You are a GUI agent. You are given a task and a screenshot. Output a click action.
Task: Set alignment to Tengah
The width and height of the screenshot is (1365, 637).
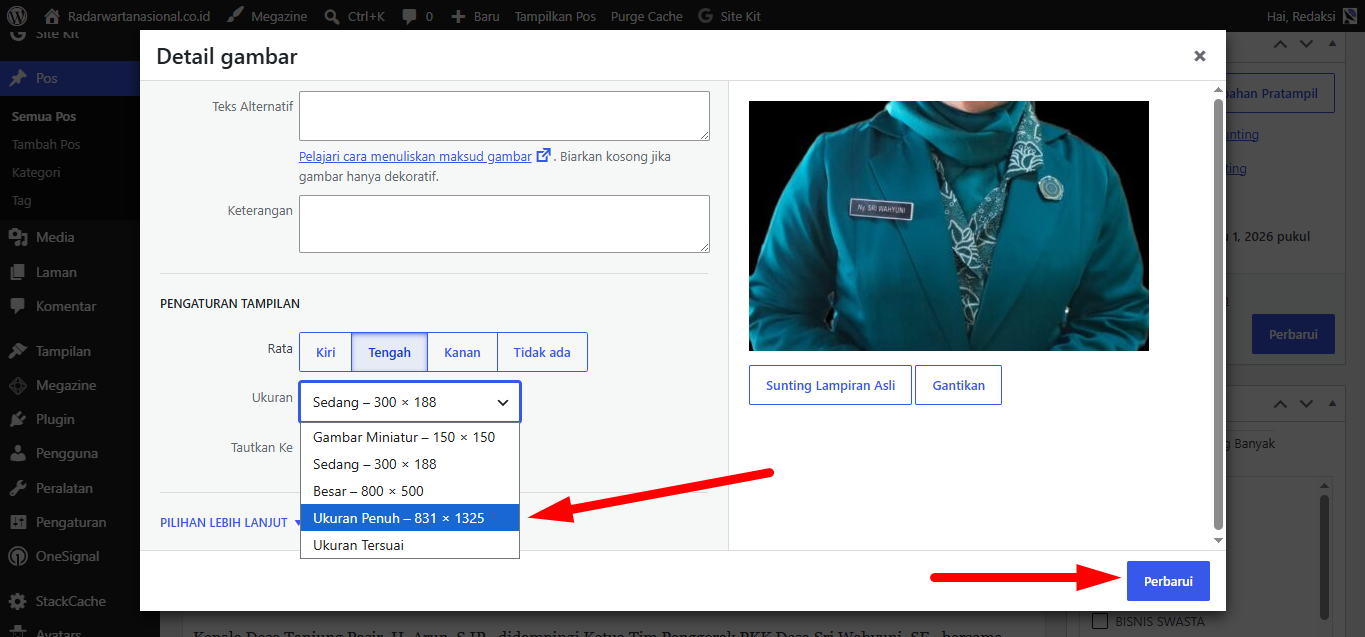tap(390, 352)
